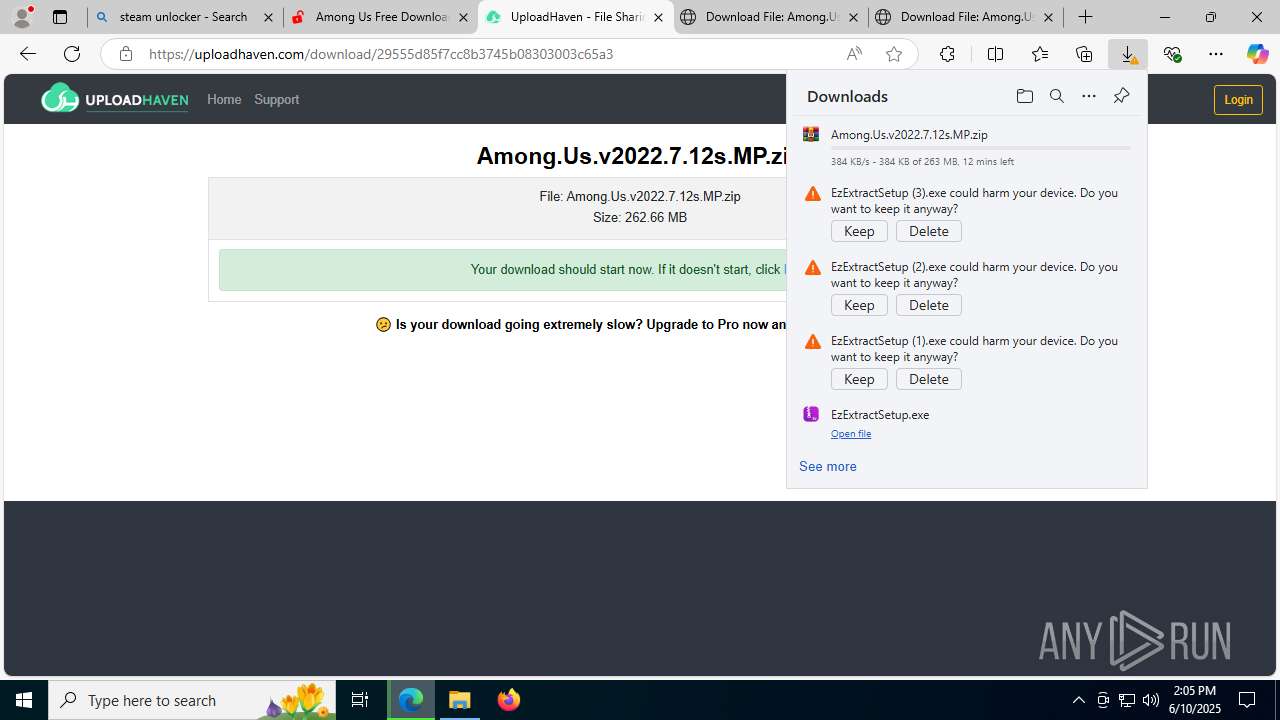This screenshot has height=720, width=1280.
Task: Add this page to favorites star
Action: (x=894, y=54)
